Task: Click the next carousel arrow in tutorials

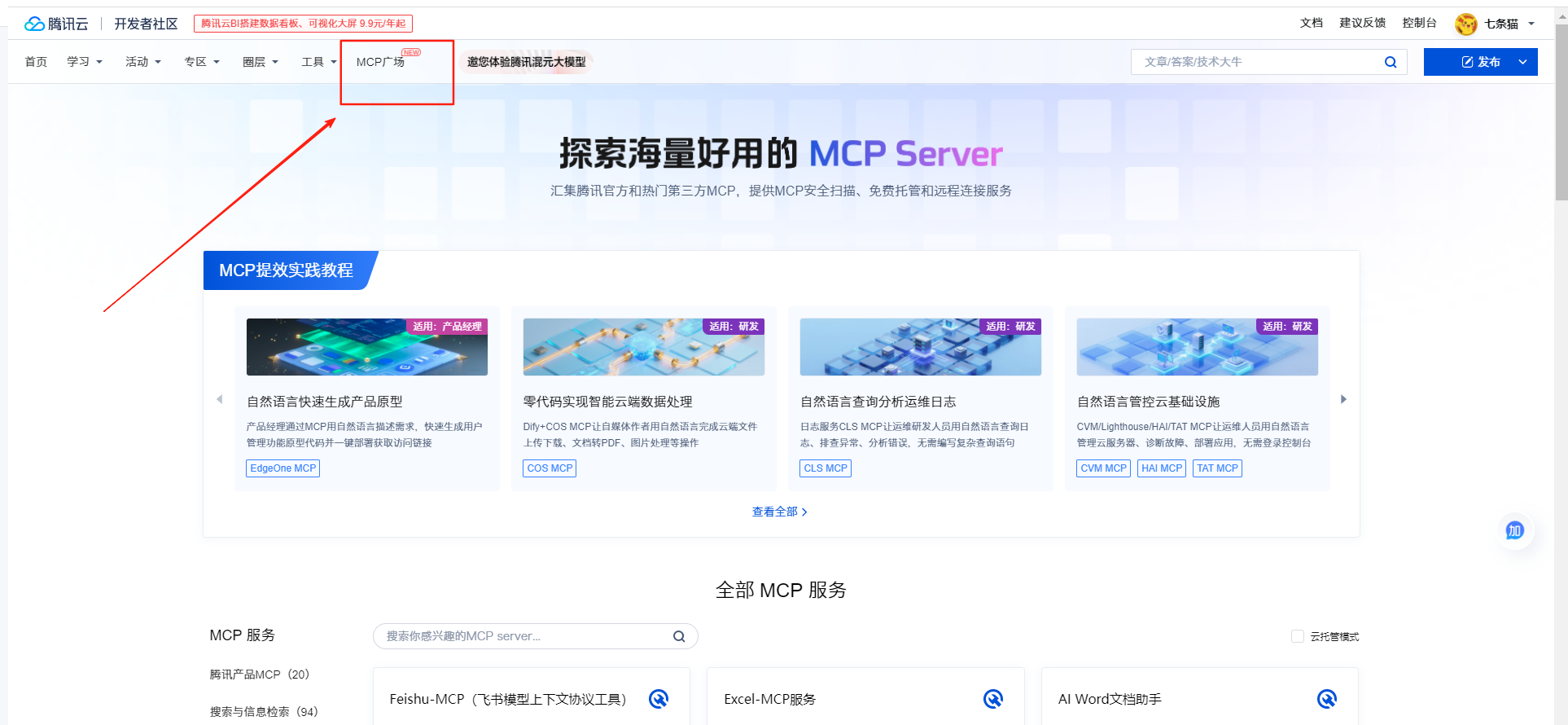Action: coord(1343,399)
